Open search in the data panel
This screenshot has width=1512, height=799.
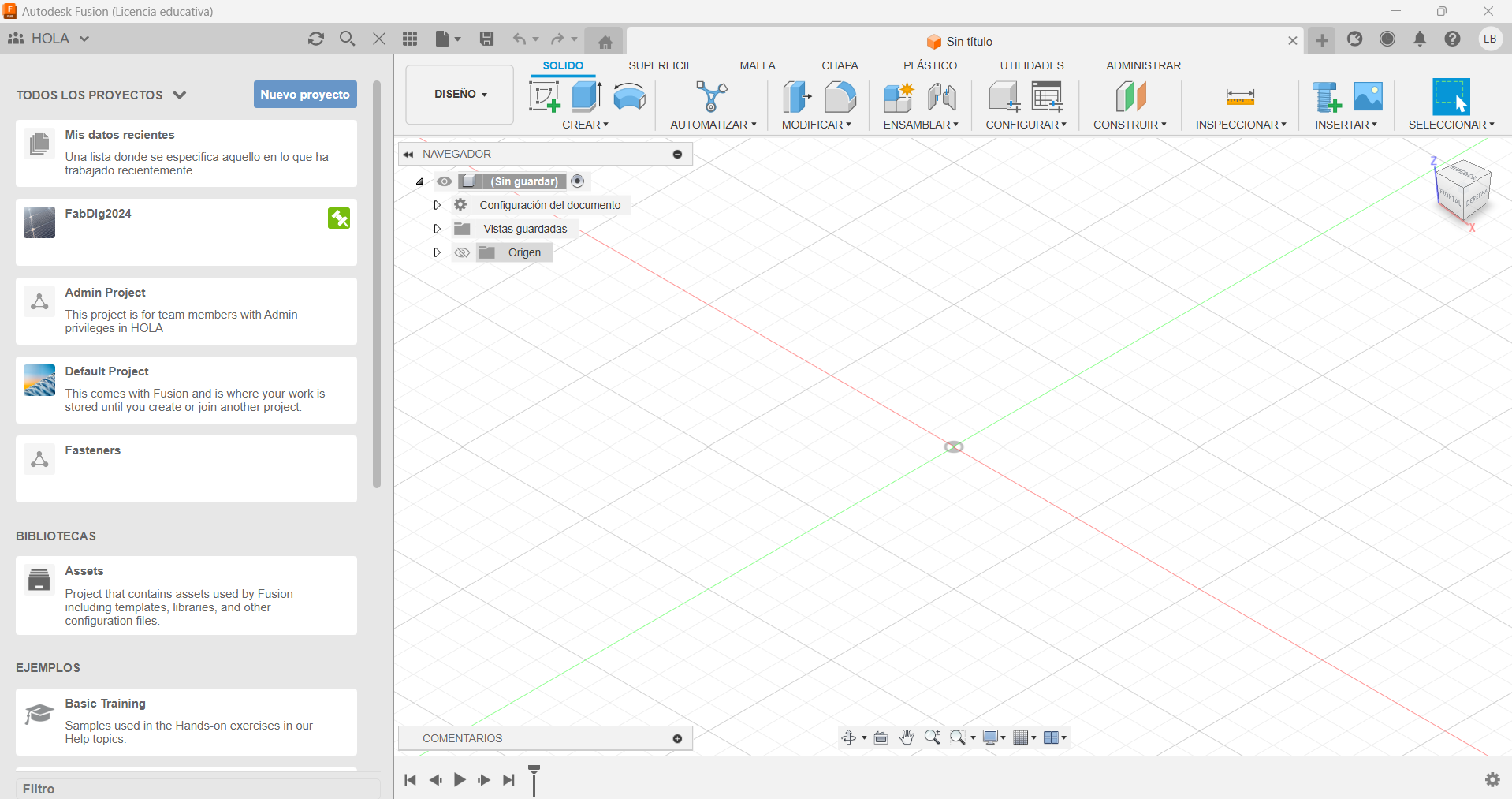[347, 39]
